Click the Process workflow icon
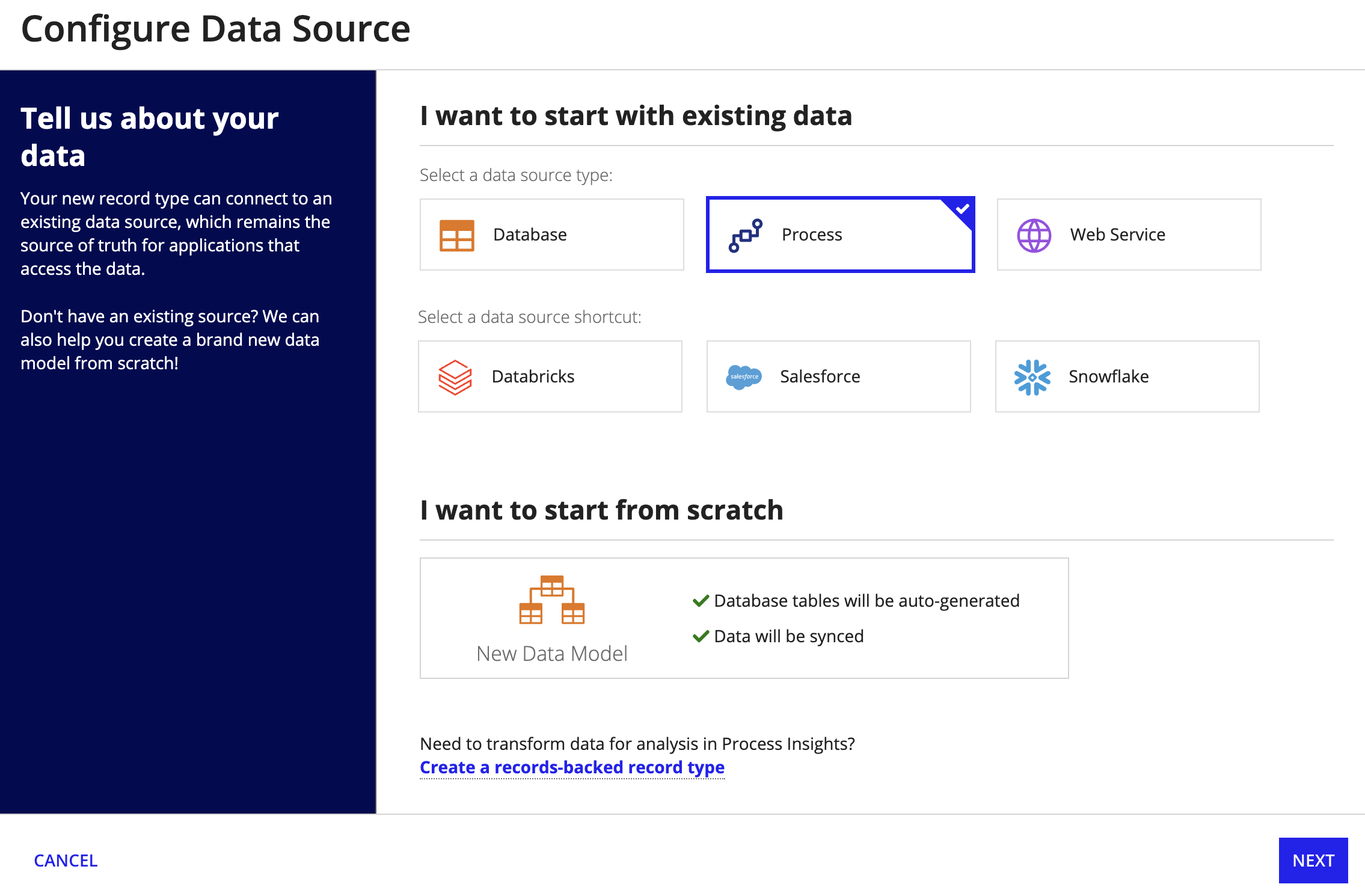The image size is (1365, 896). tap(746, 235)
